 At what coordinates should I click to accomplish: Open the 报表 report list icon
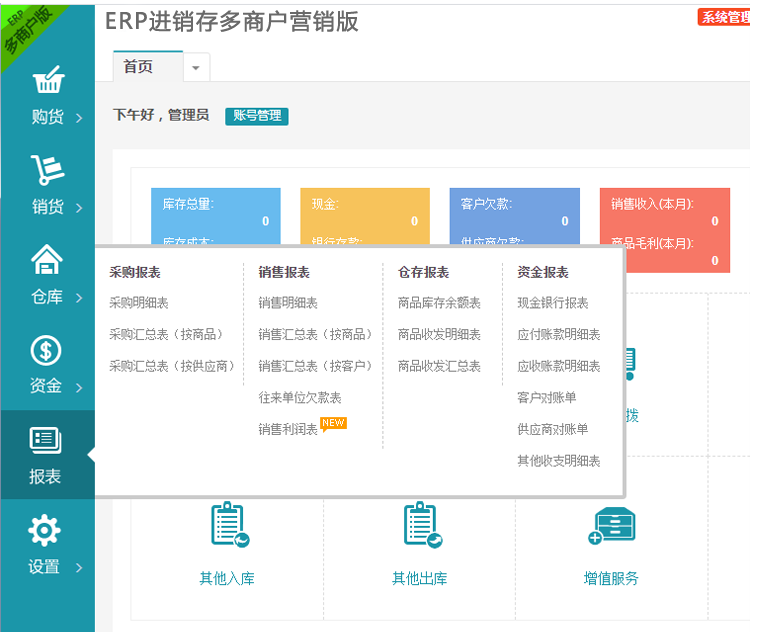pos(45,440)
